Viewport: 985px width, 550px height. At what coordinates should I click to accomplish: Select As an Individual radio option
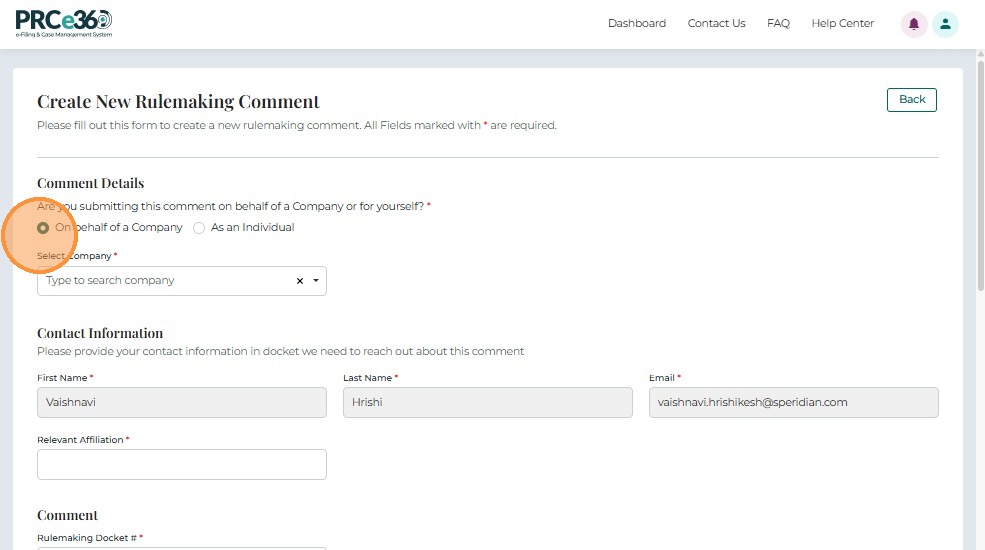(x=199, y=228)
